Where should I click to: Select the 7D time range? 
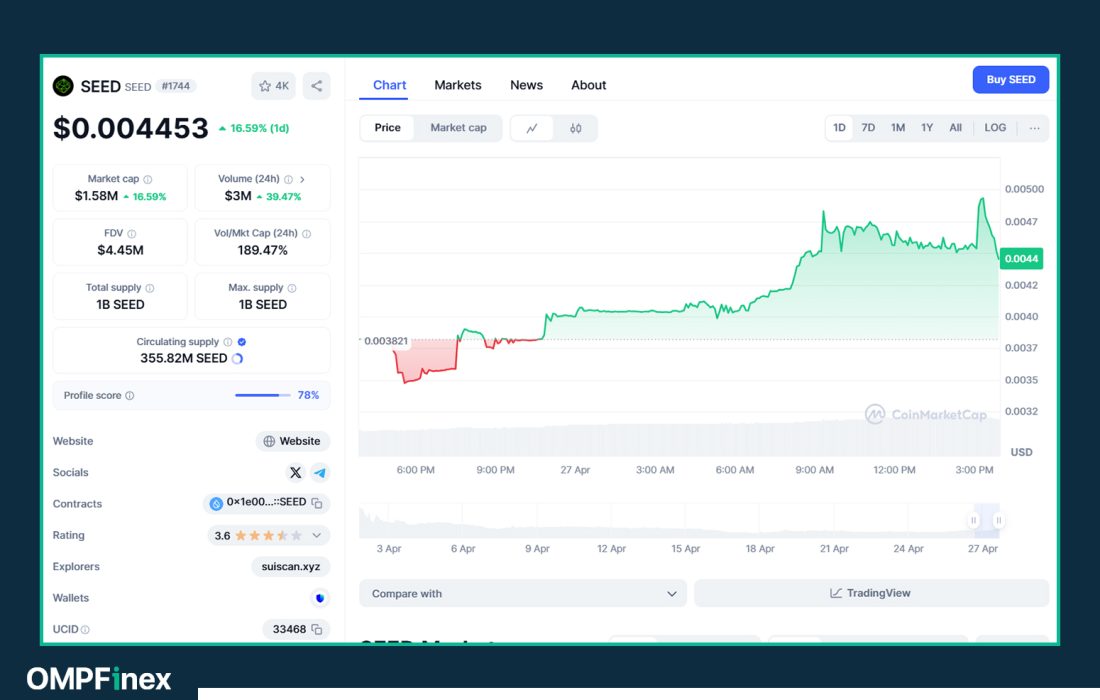coord(868,128)
